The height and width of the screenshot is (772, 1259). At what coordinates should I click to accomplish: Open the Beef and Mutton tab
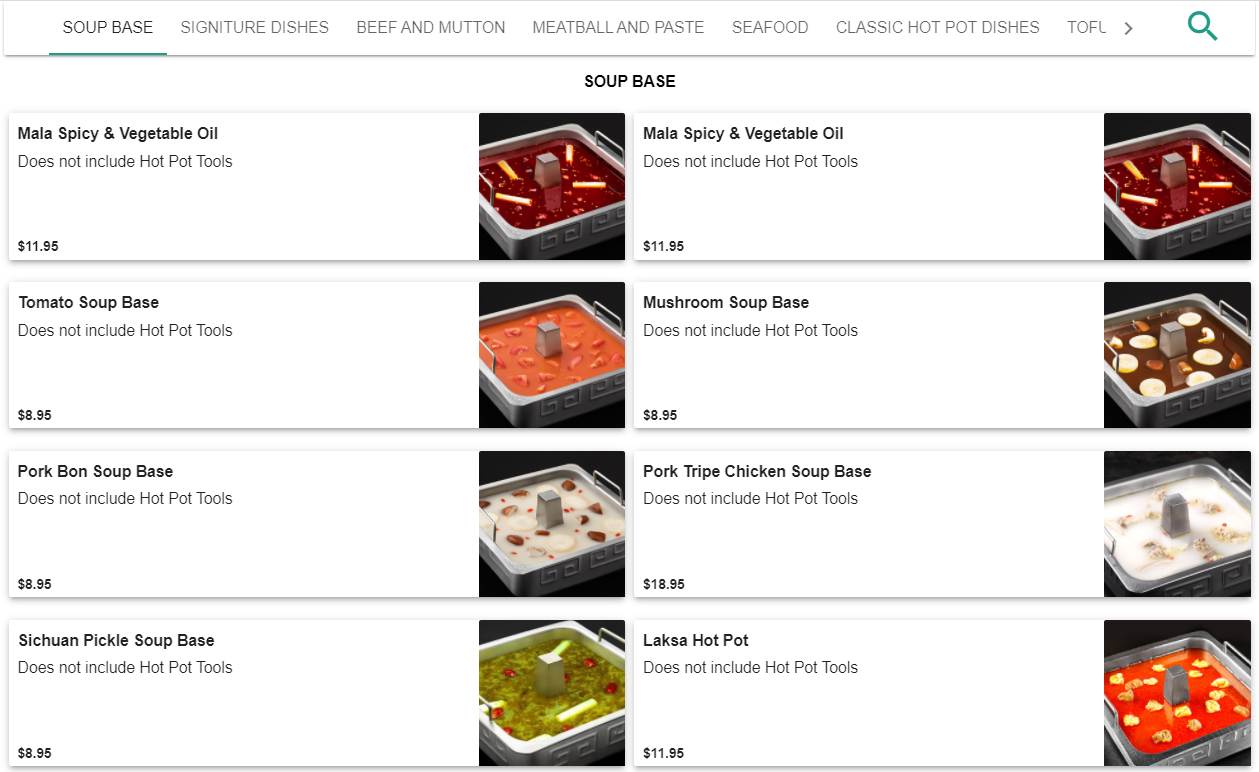point(430,28)
